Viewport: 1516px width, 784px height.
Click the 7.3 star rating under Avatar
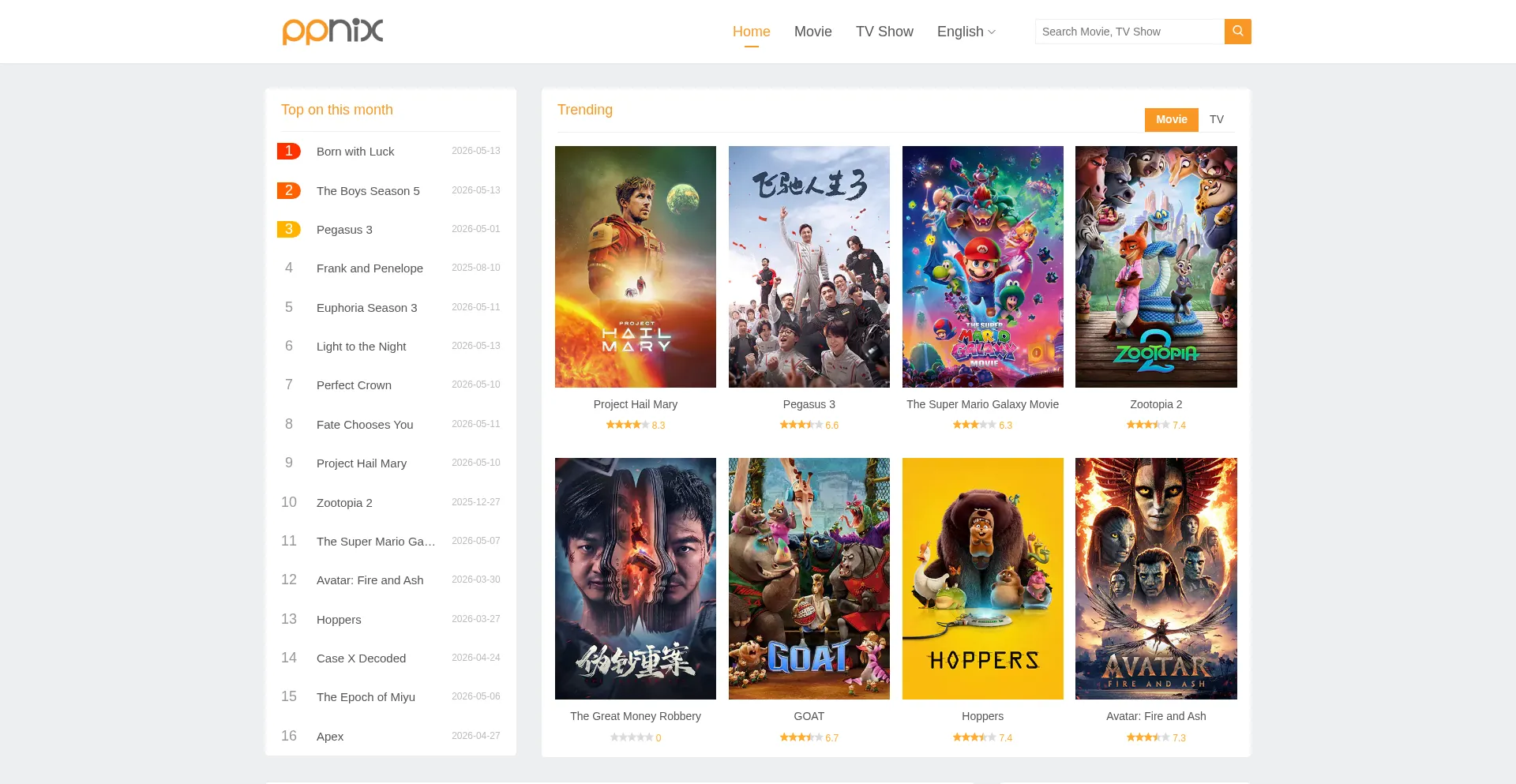click(1156, 737)
